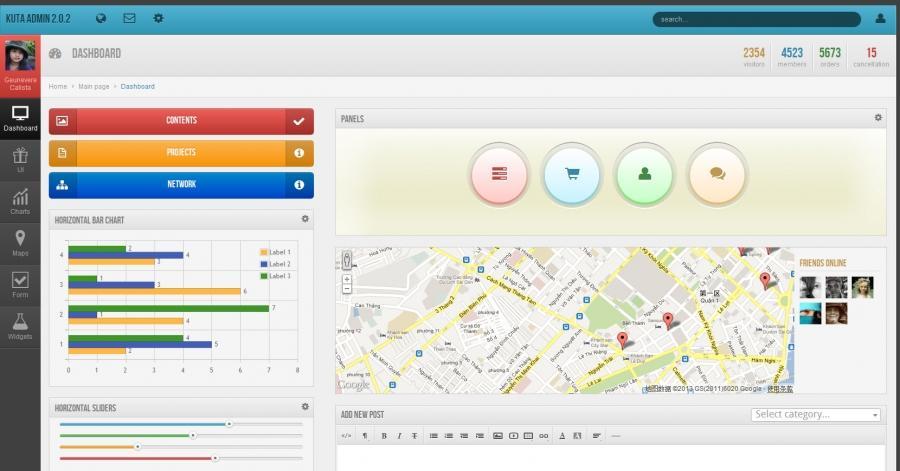This screenshot has width=900, height=471.
Task: Click the info icon on Projects button
Action: click(299, 153)
